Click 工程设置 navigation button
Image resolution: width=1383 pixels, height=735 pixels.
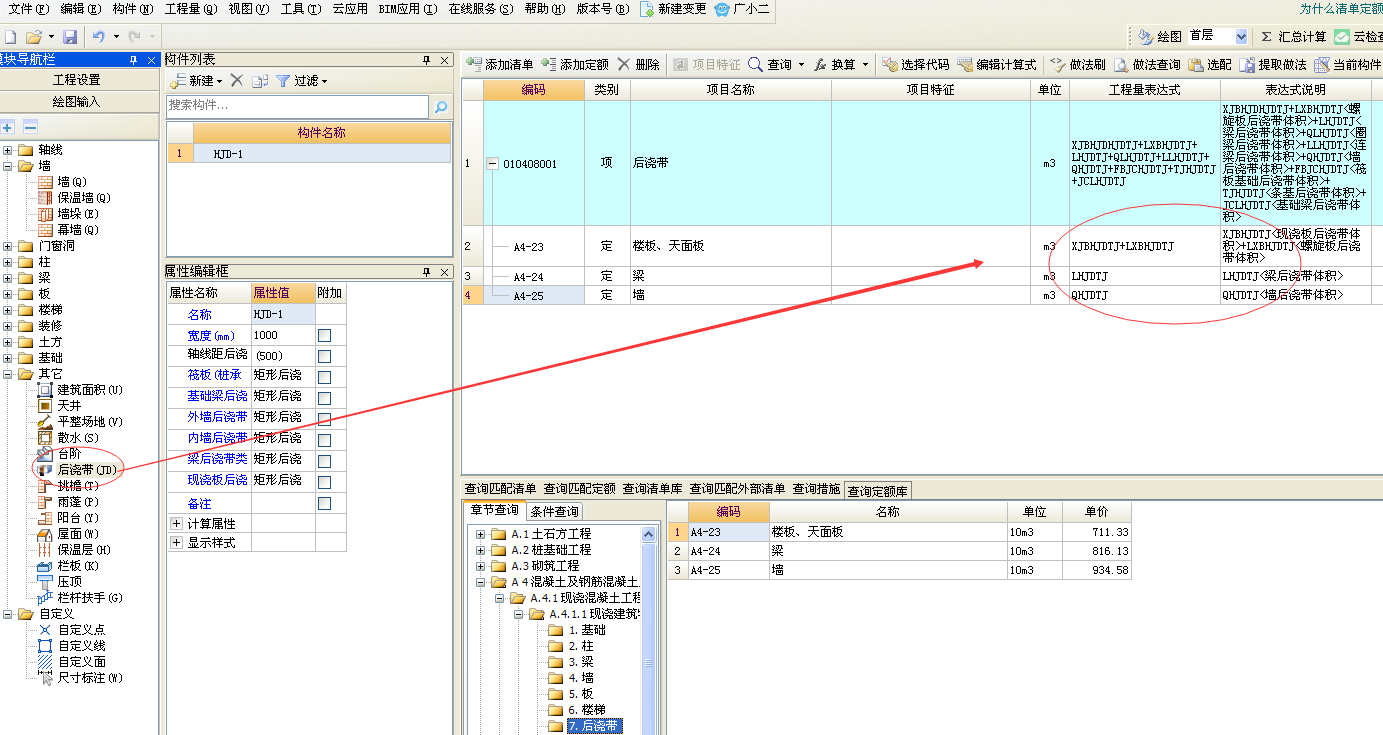[x=77, y=80]
